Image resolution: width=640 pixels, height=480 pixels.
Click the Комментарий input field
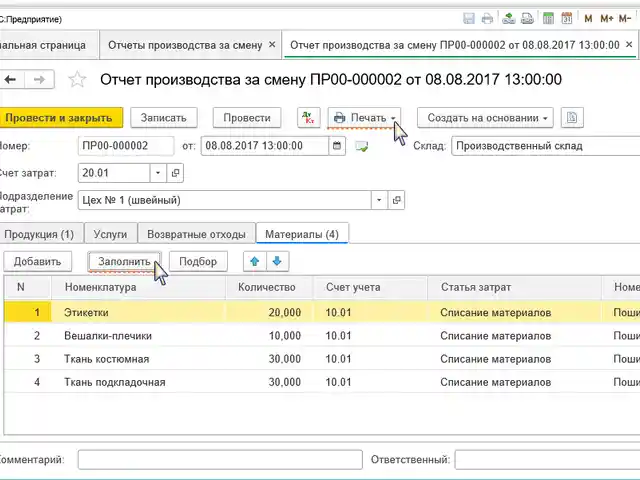coord(220,460)
